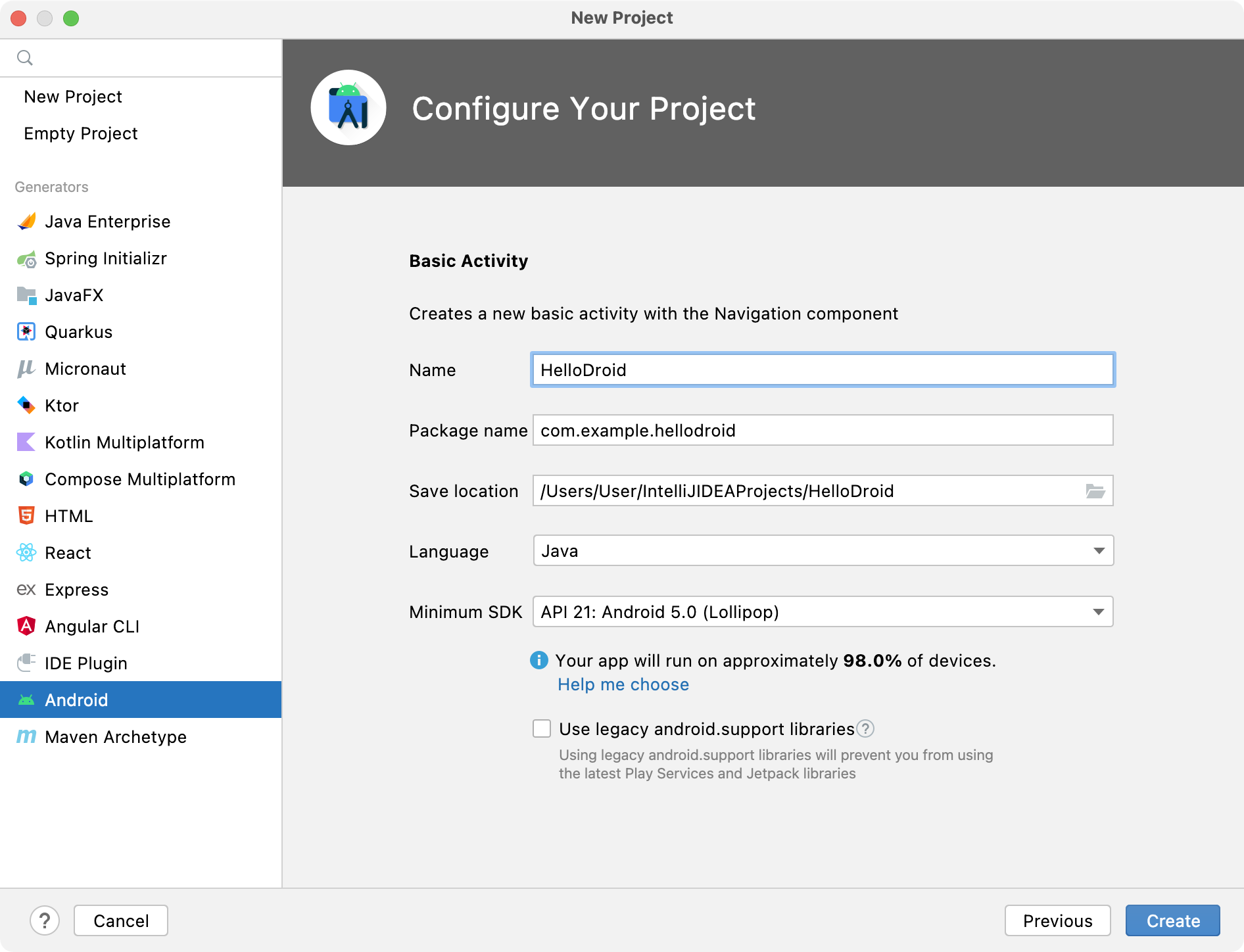
Task: Click the Package name input field
Action: click(823, 430)
